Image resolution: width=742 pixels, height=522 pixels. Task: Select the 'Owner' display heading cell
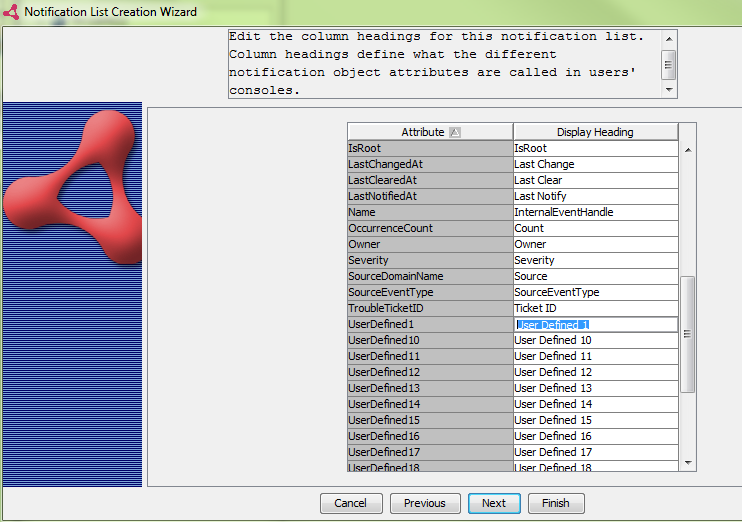(596, 245)
